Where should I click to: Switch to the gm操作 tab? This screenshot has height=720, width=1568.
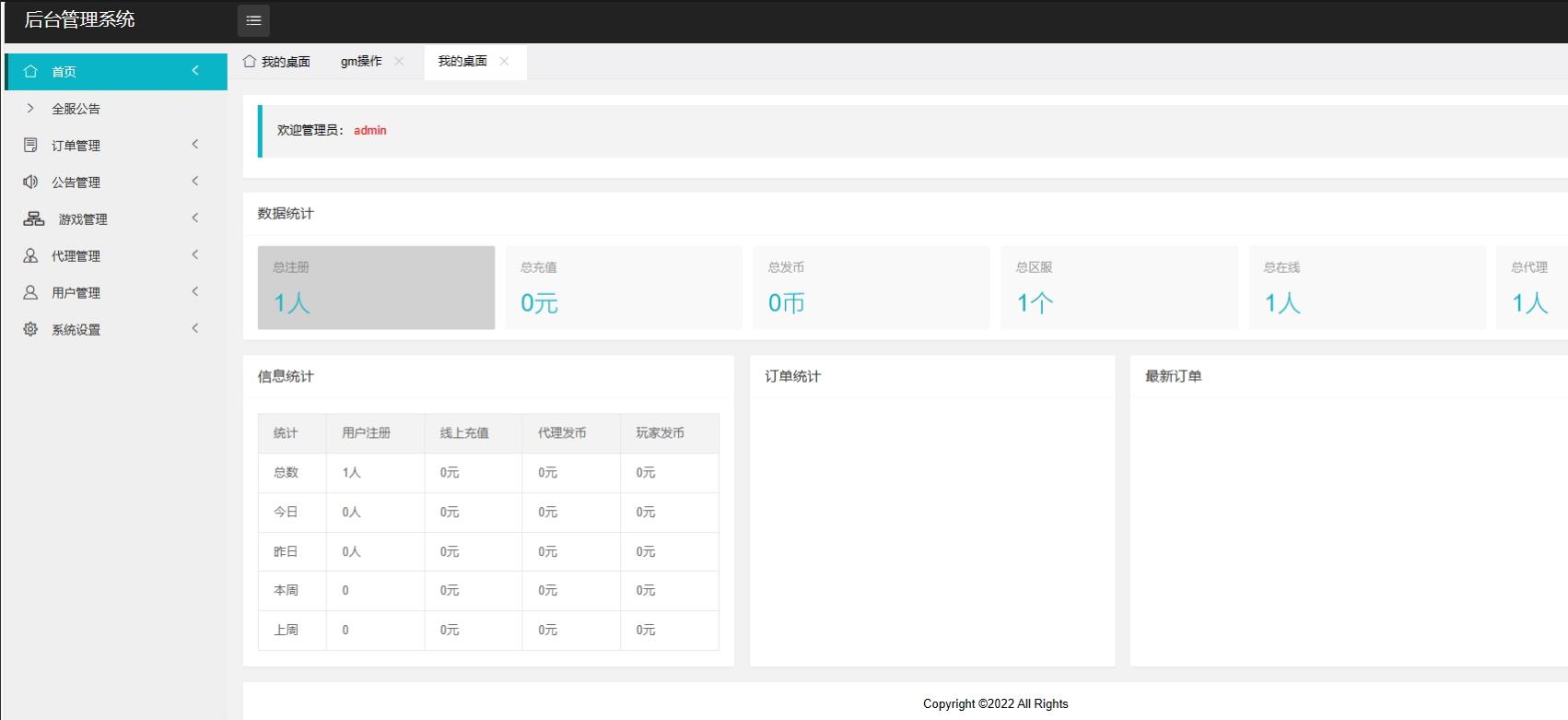click(x=361, y=61)
